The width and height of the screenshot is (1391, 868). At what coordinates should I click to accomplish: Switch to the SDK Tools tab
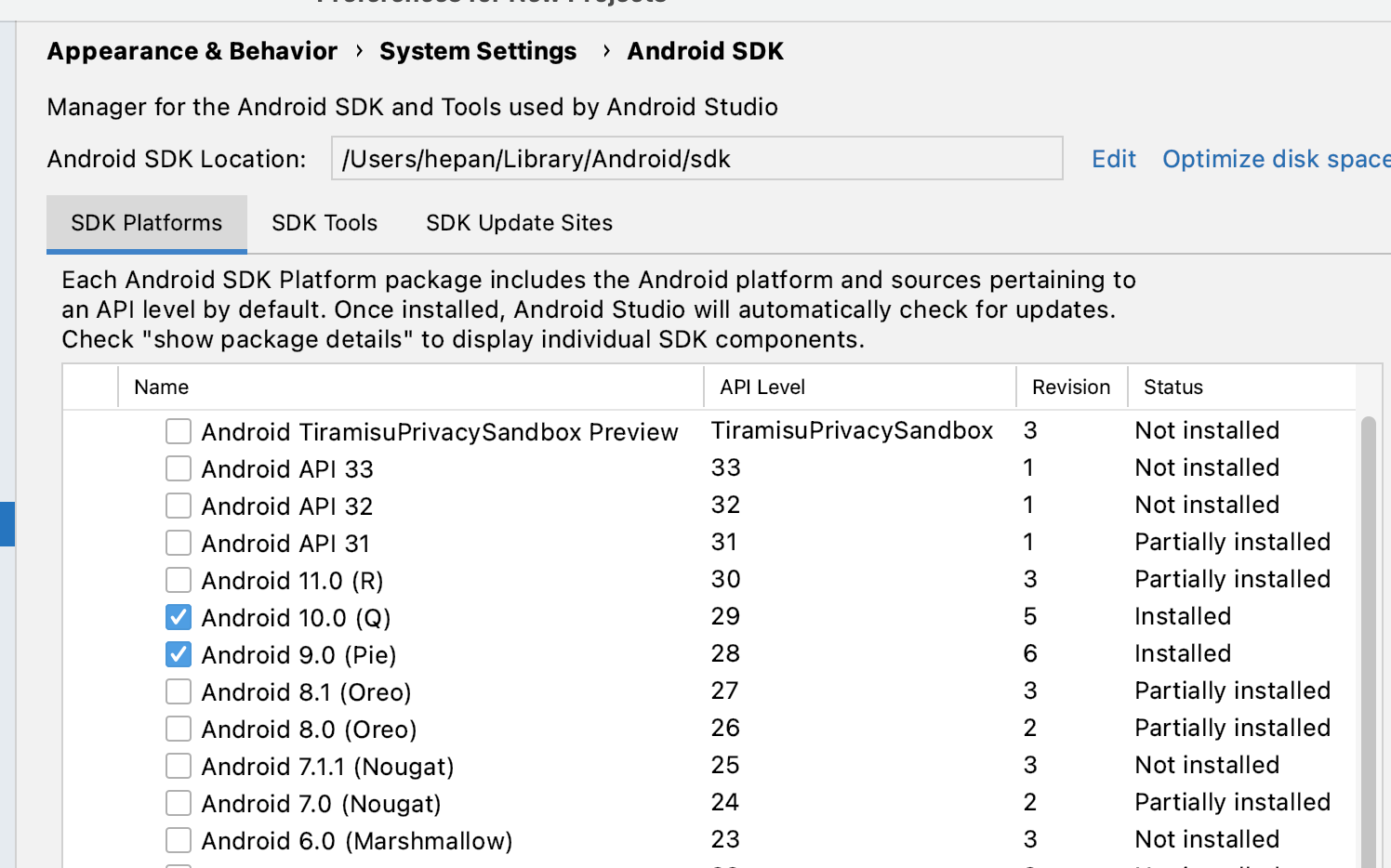point(325,223)
